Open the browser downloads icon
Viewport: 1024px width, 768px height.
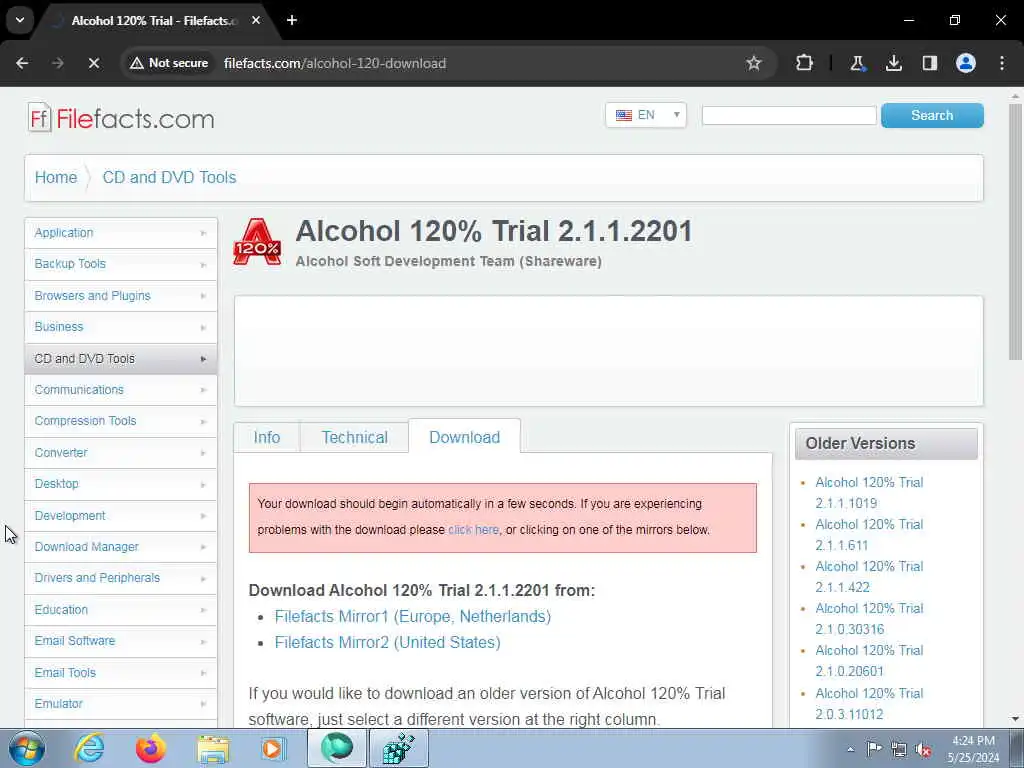[x=893, y=63]
